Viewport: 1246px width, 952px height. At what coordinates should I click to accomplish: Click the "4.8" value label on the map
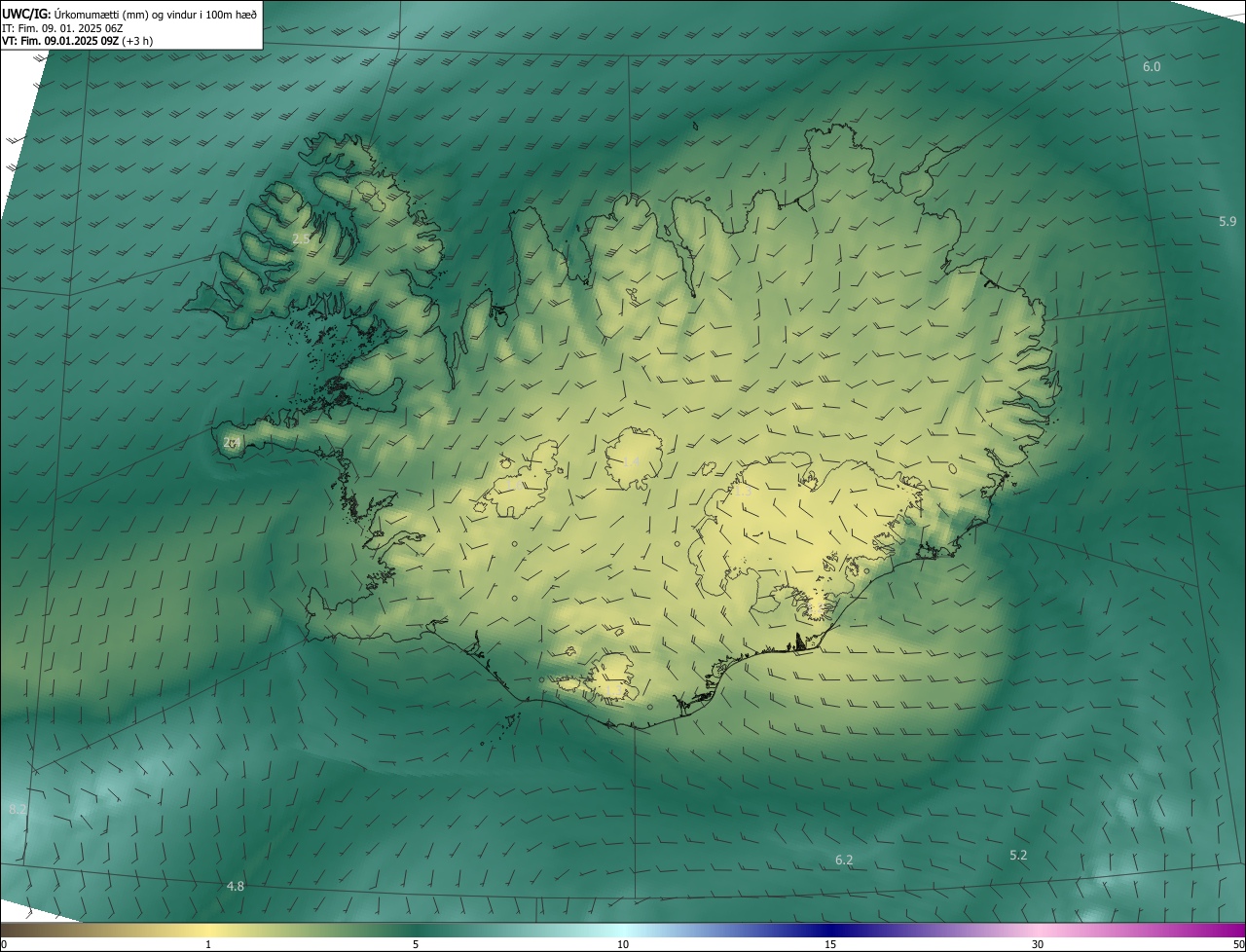click(236, 886)
